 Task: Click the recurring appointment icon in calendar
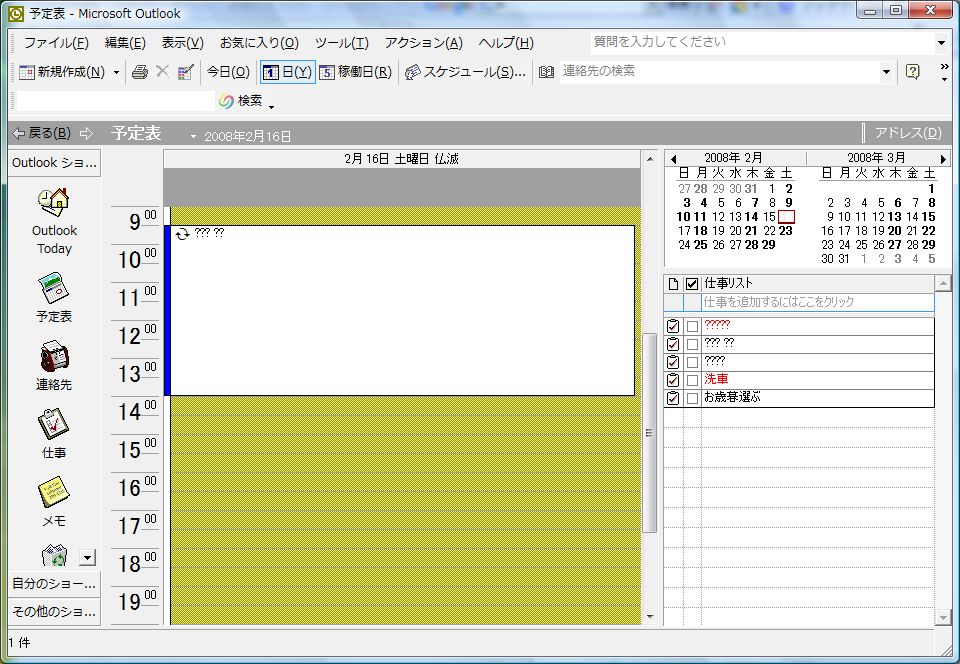pyautogui.click(x=182, y=234)
